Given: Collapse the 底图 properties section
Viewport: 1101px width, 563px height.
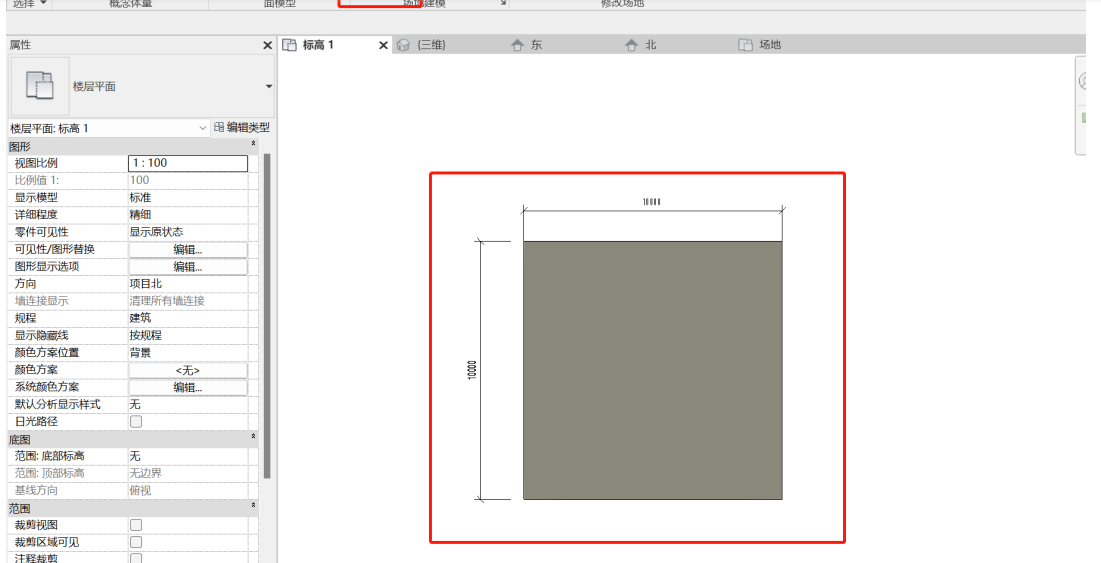Looking at the screenshot, I should tap(253, 437).
